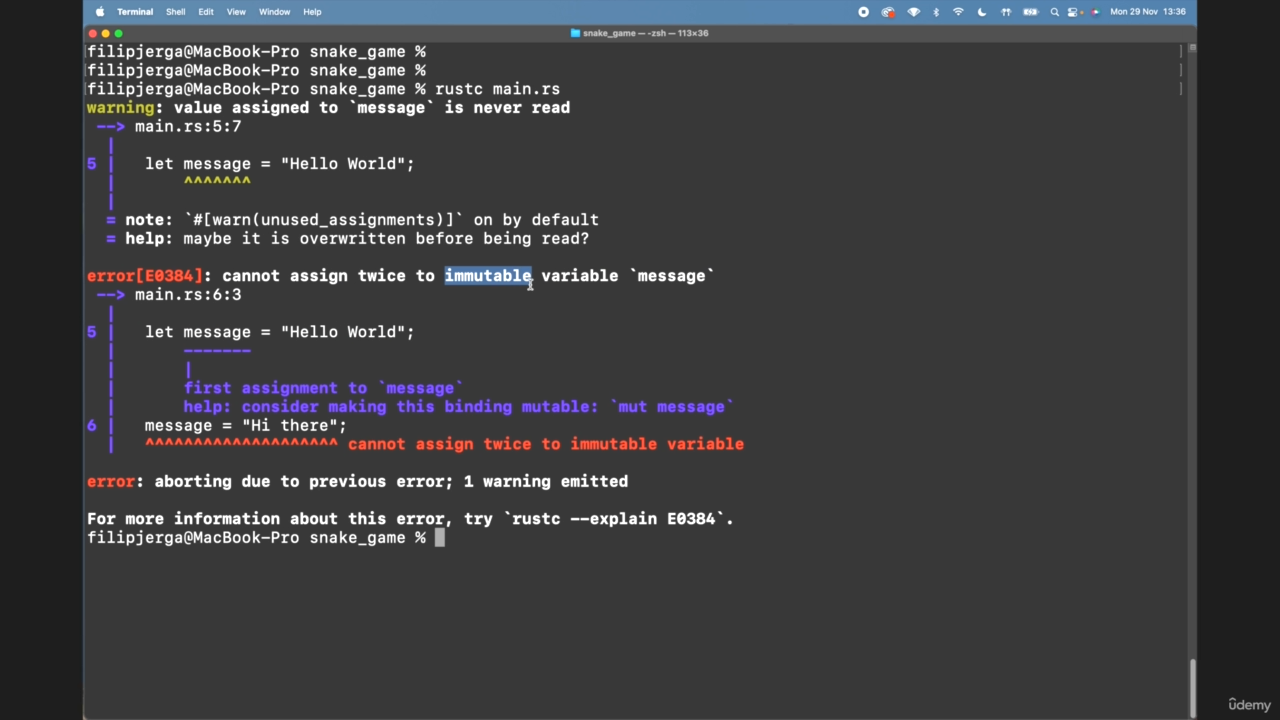Open the Terminal application menu
The image size is (1280, 720).
pos(135,12)
